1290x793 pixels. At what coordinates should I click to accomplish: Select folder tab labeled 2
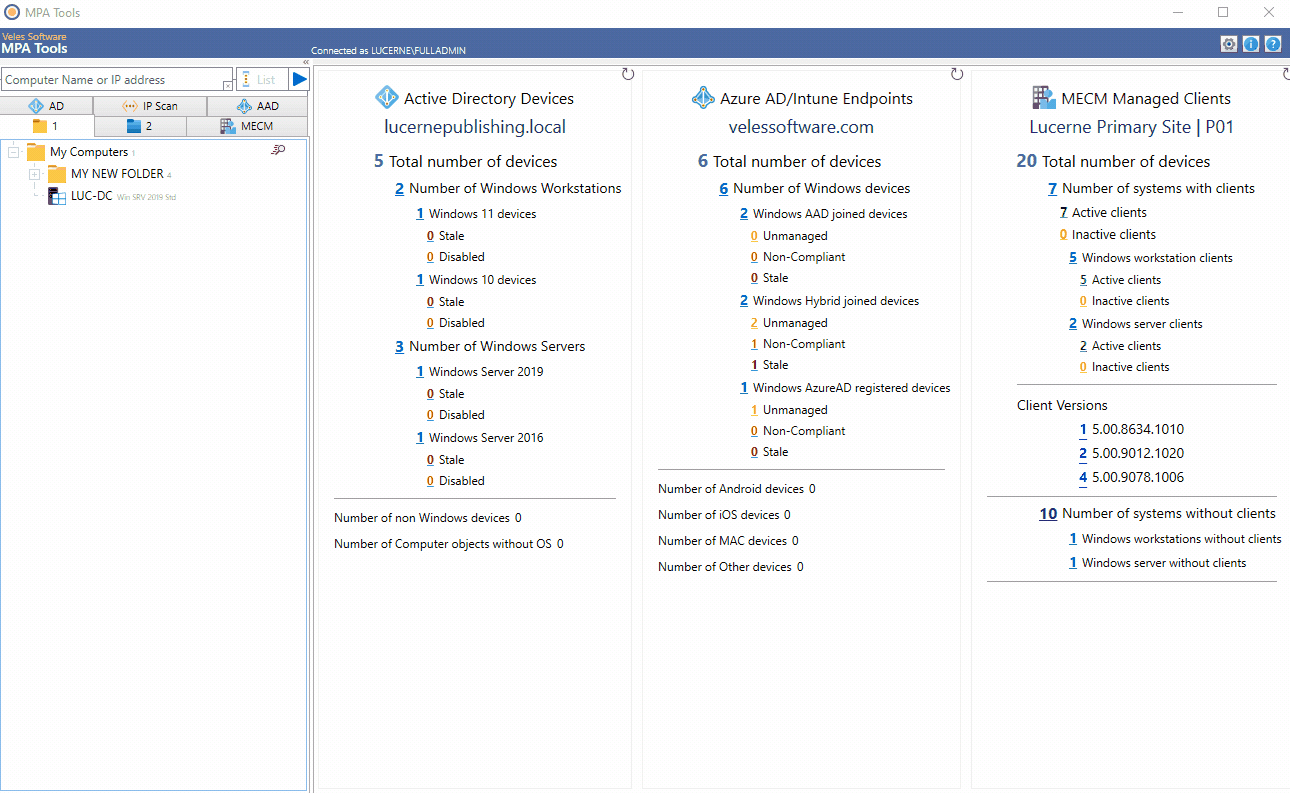(141, 126)
